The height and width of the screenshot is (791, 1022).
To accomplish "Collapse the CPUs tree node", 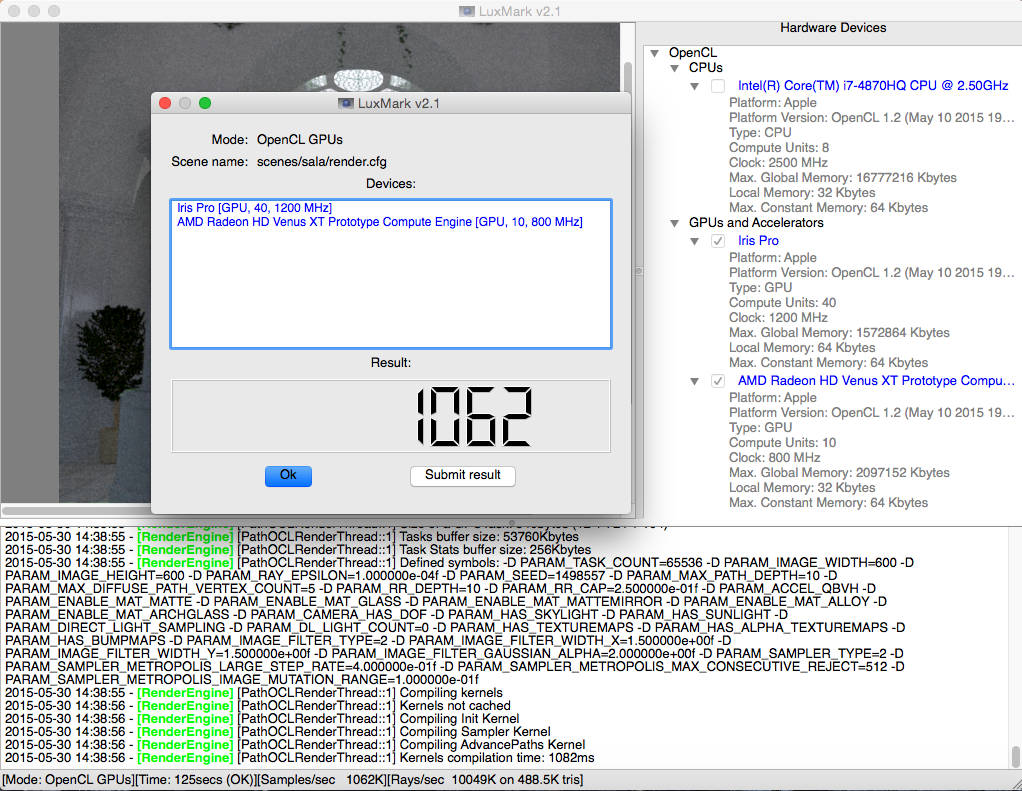I will [675, 68].
